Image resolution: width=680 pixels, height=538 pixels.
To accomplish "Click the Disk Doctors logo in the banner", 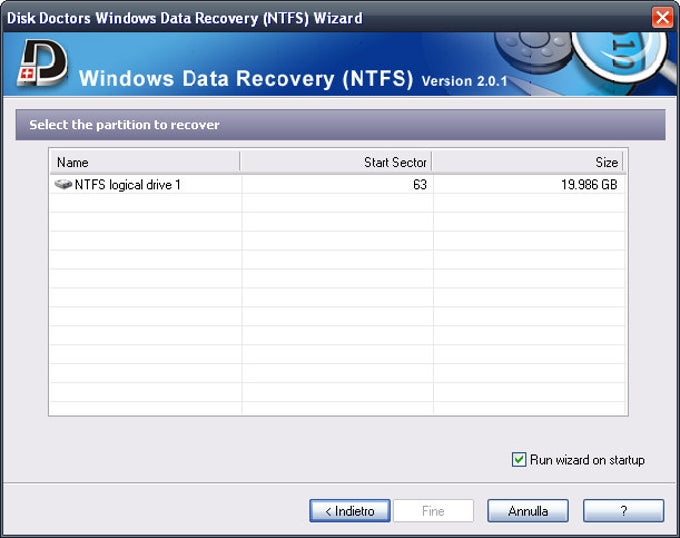I will pos(42,63).
